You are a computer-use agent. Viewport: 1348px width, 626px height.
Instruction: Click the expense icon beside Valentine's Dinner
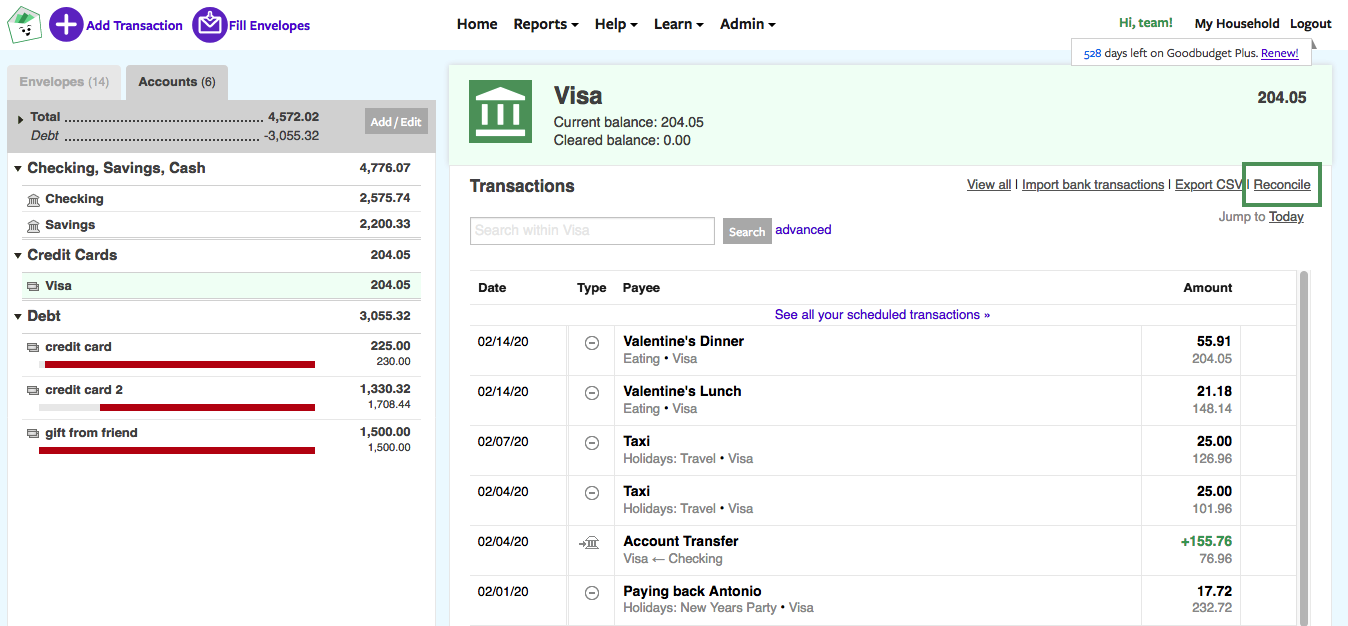pos(591,342)
